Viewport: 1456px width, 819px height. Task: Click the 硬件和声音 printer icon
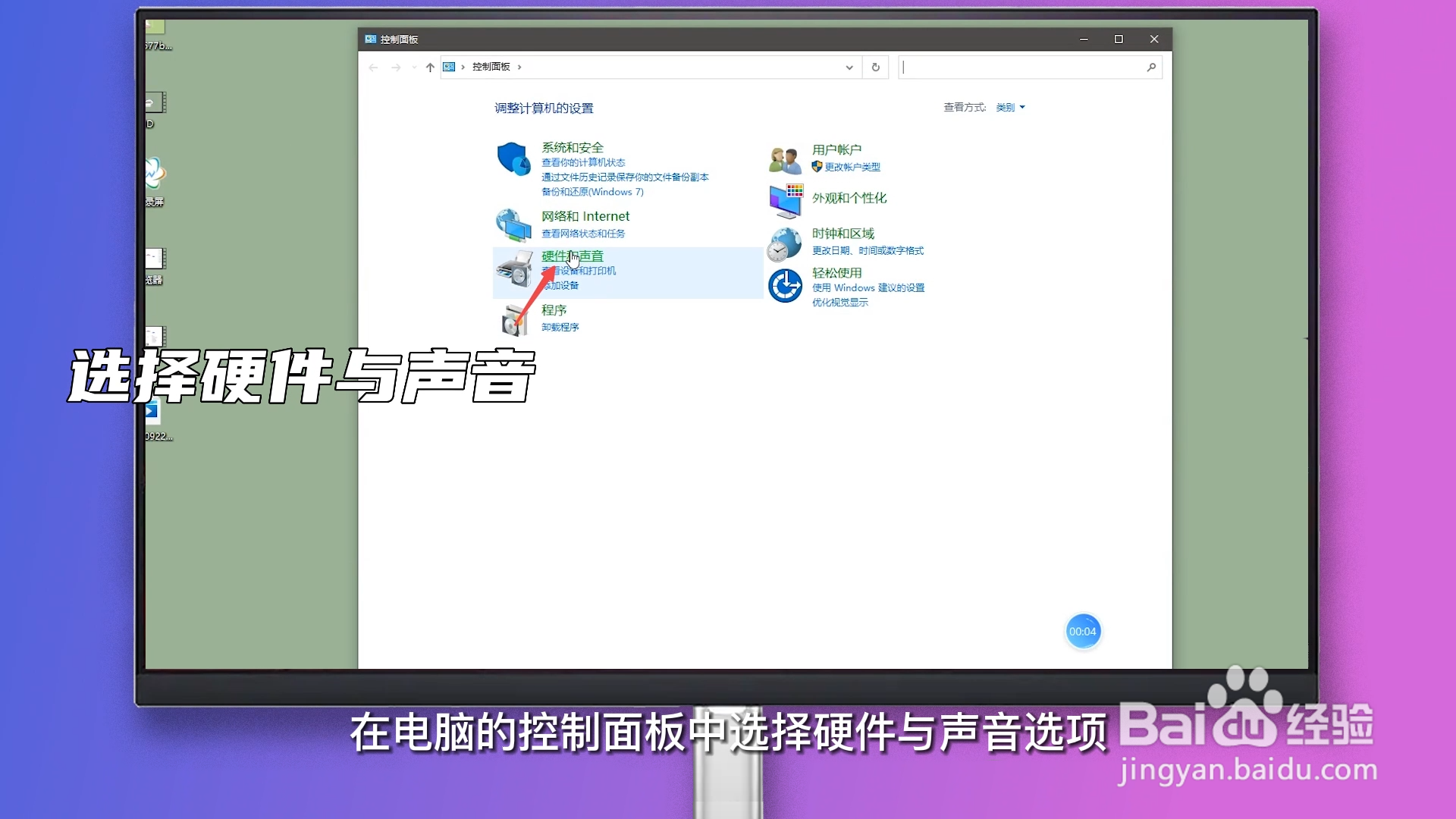pyautogui.click(x=516, y=270)
